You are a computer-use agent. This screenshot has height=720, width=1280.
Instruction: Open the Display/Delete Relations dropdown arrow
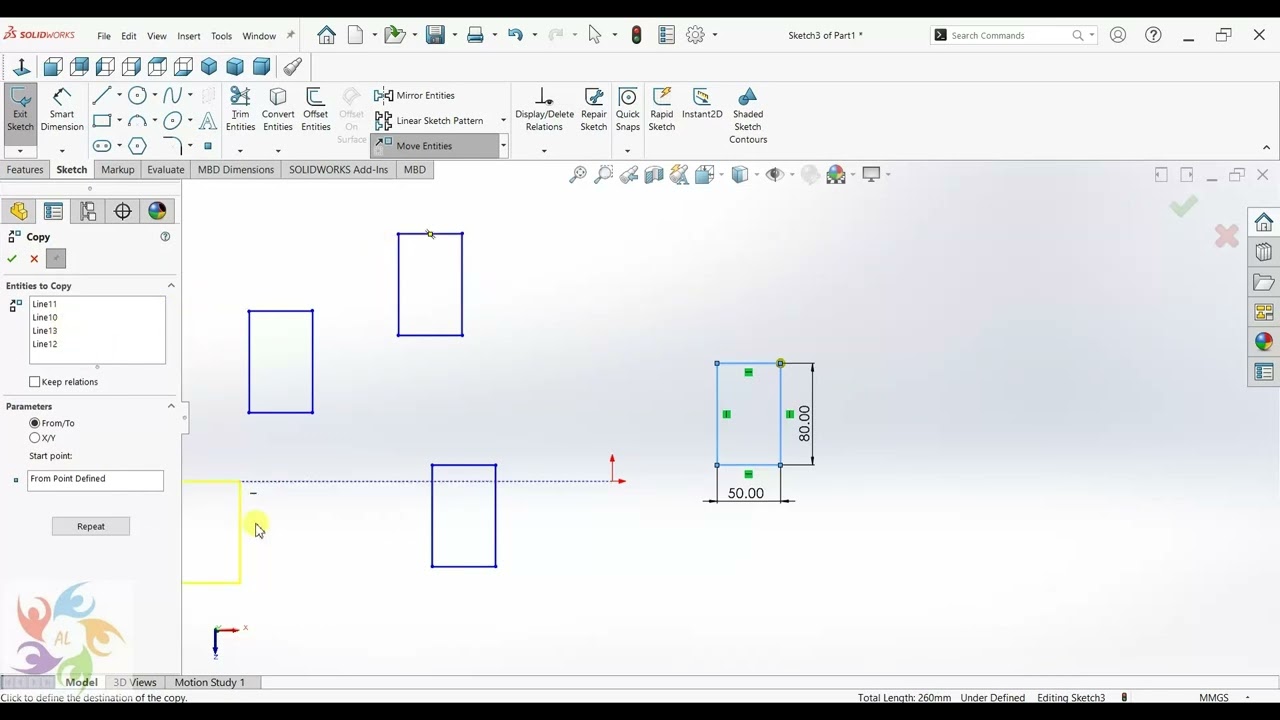pos(544,151)
